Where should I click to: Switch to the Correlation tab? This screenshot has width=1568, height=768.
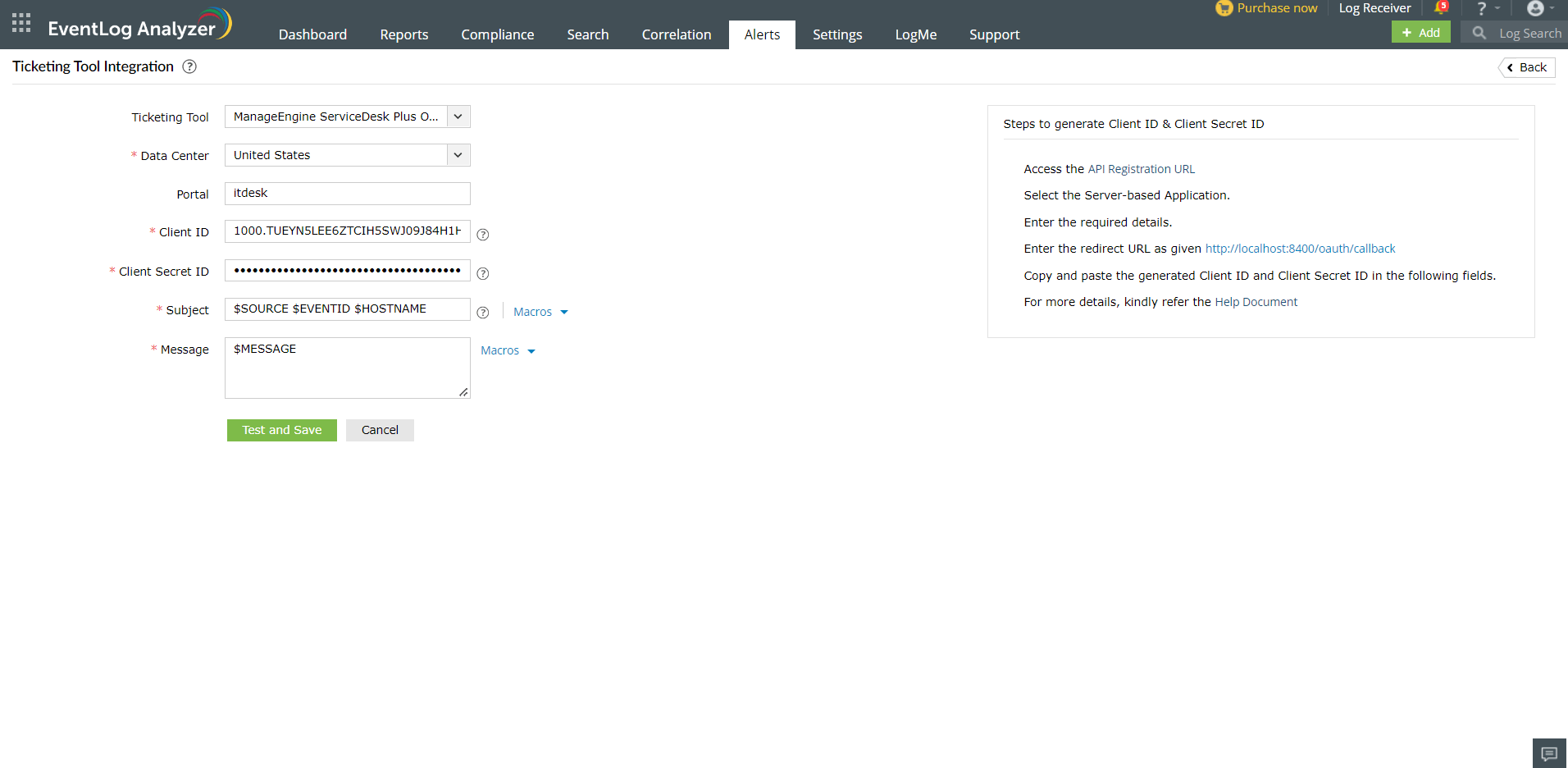677,34
